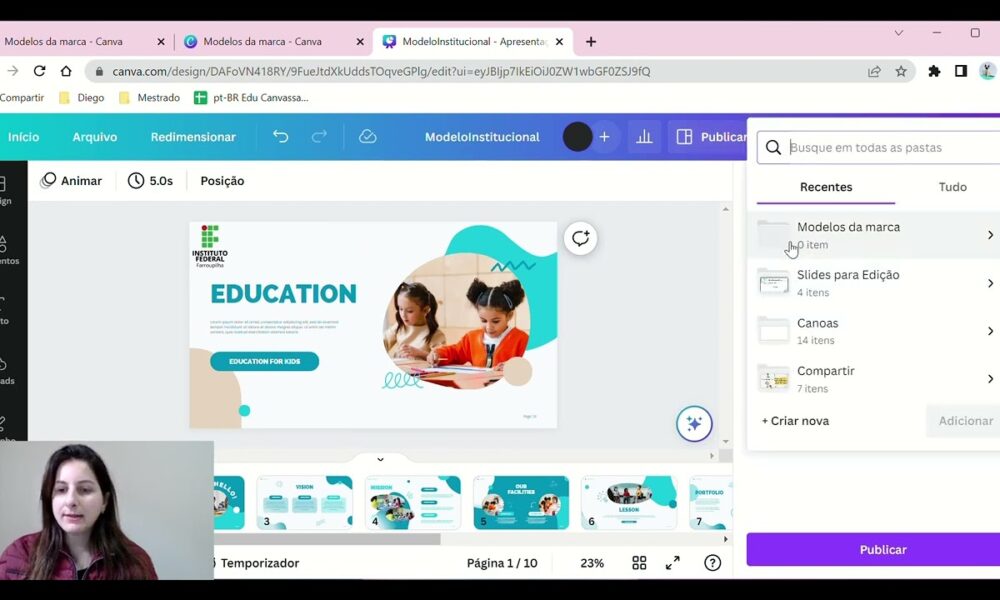Click Criar nova folder link
Viewport: 1000px width, 600px height.
795,421
